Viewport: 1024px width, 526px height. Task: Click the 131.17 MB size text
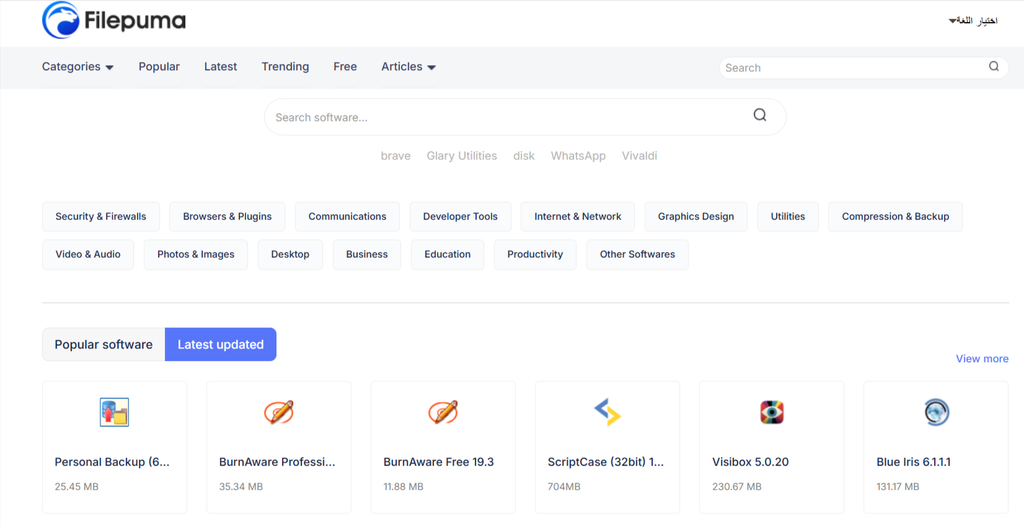(898, 487)
